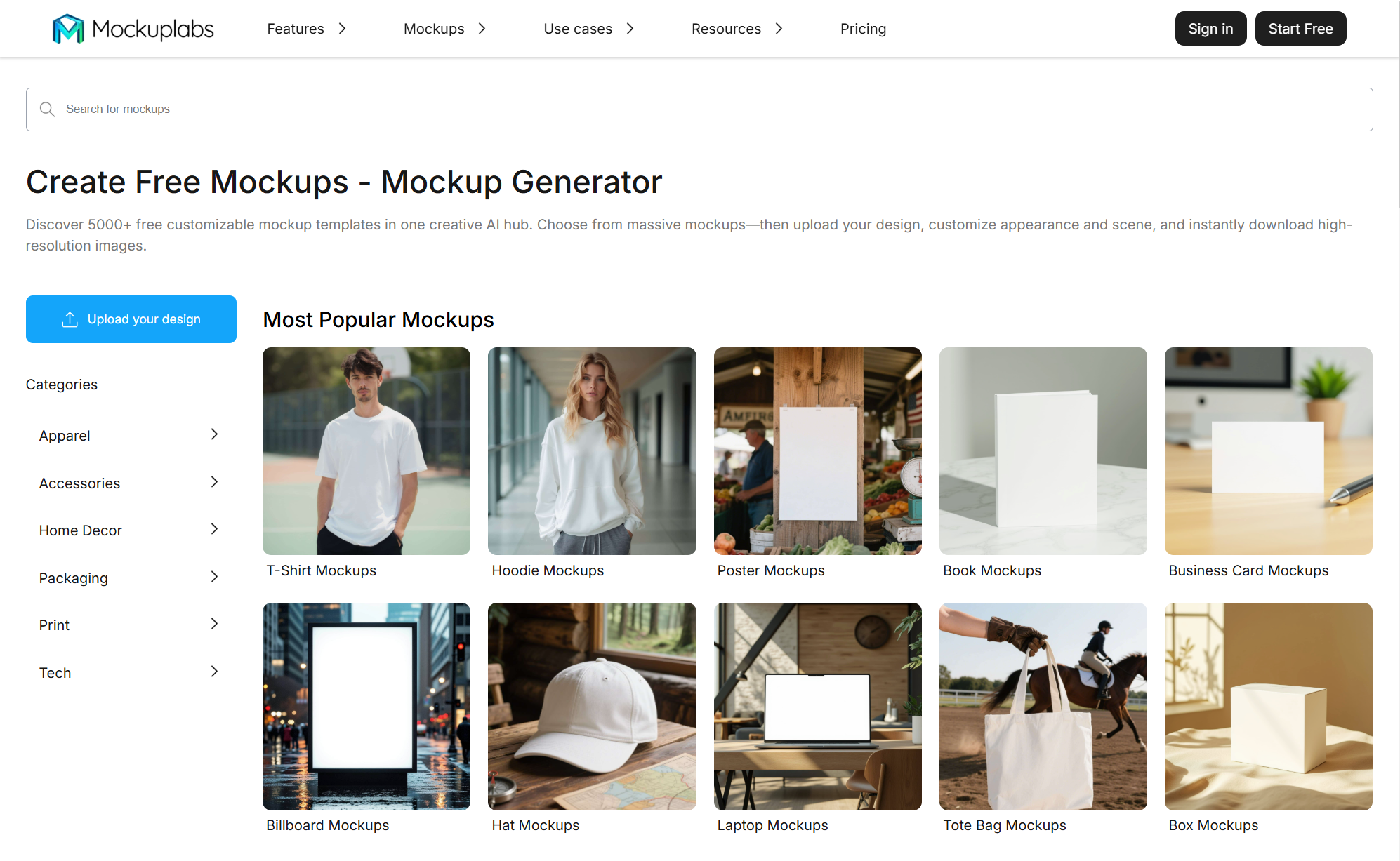Expand the Home Decor category chevron
Screen dimensions: 1400x861
(x=214, y=529)
